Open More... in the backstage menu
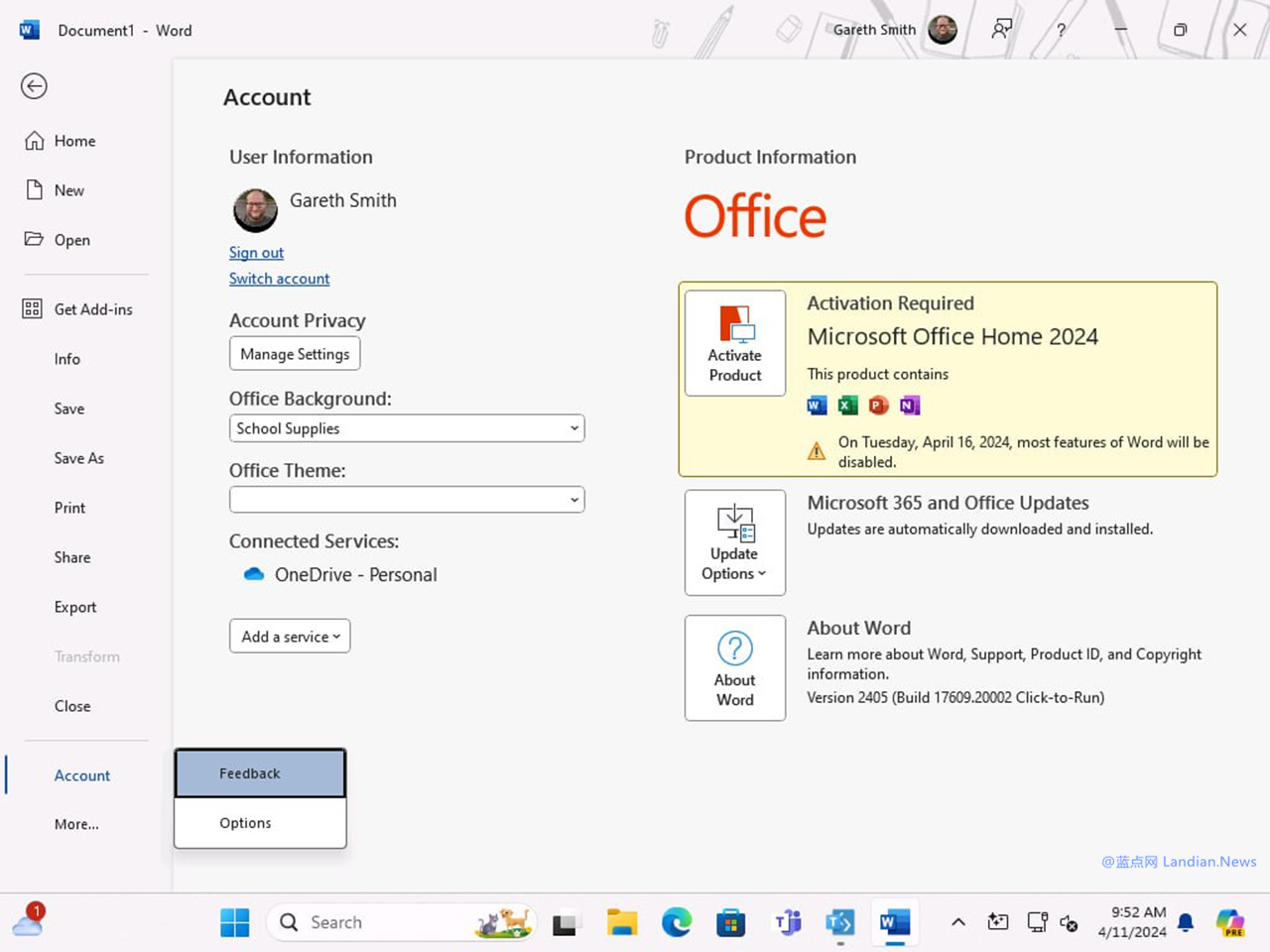This screenshot has height=952, width=1270. coord(76,824)
